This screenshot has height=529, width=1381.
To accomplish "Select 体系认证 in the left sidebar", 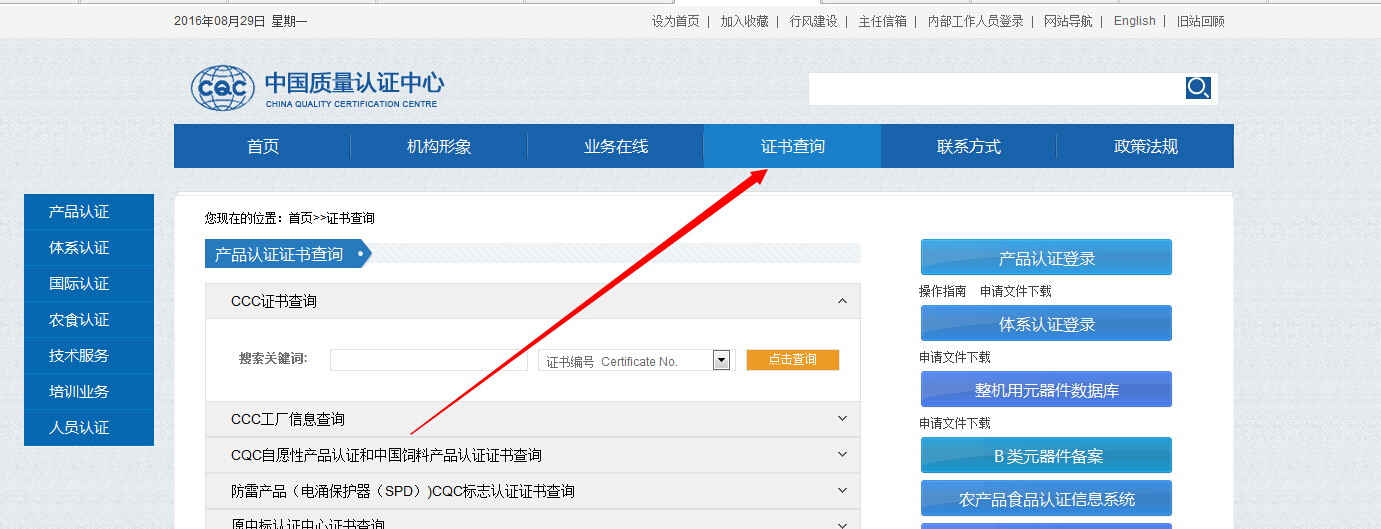I will (79, 248).
